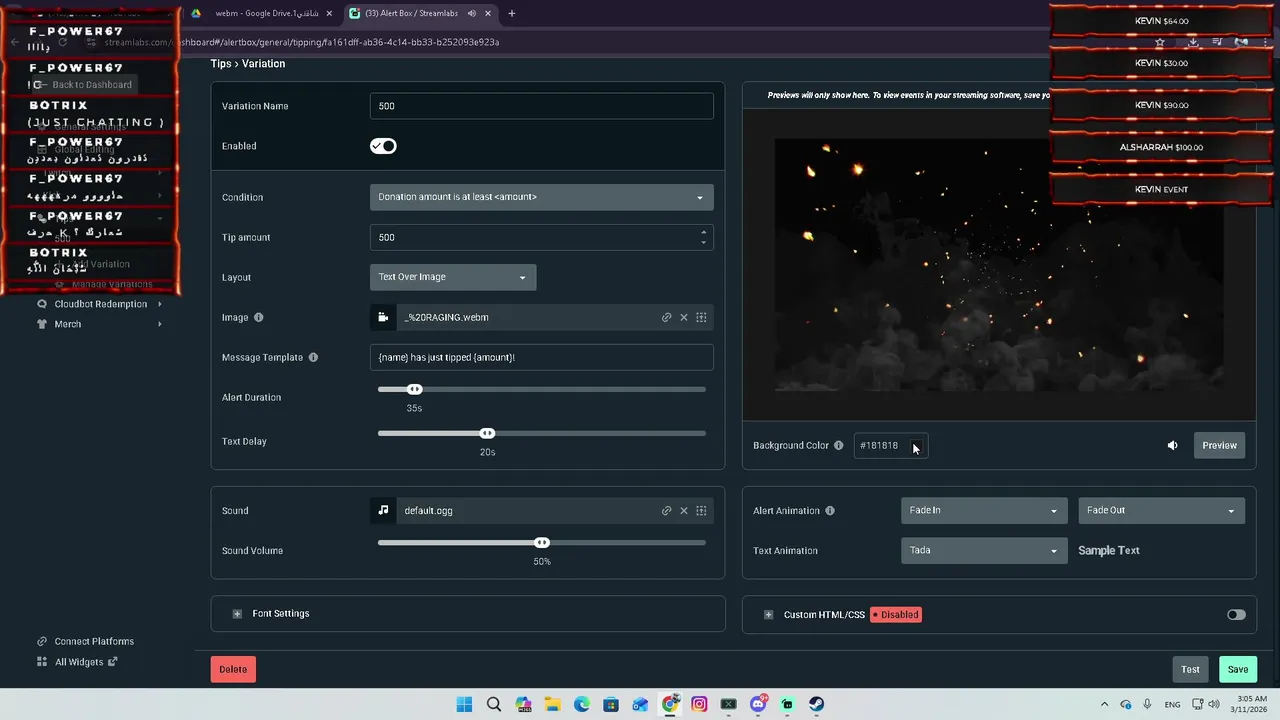Click the info icon next to Image label
The image size is (1280, 720).
tap(258, 317)
